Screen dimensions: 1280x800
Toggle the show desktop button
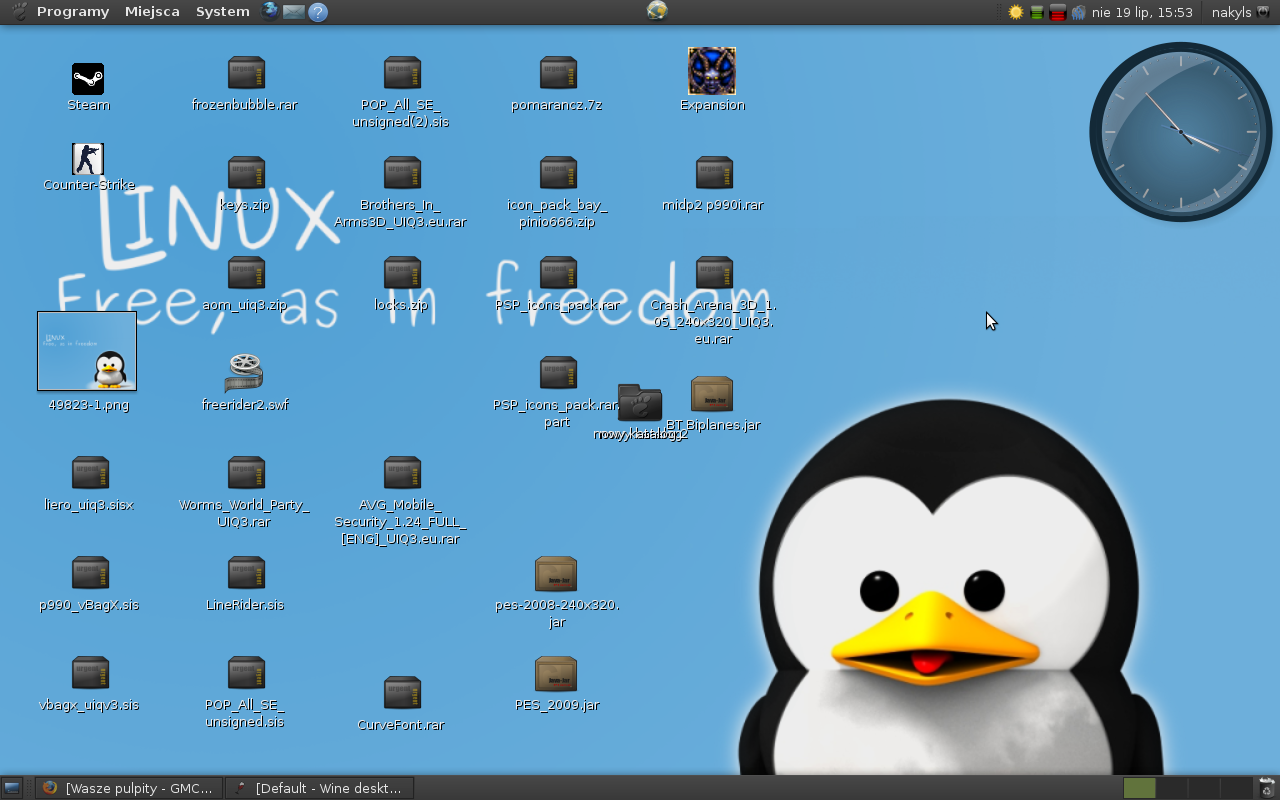click(x=12, y=788)
